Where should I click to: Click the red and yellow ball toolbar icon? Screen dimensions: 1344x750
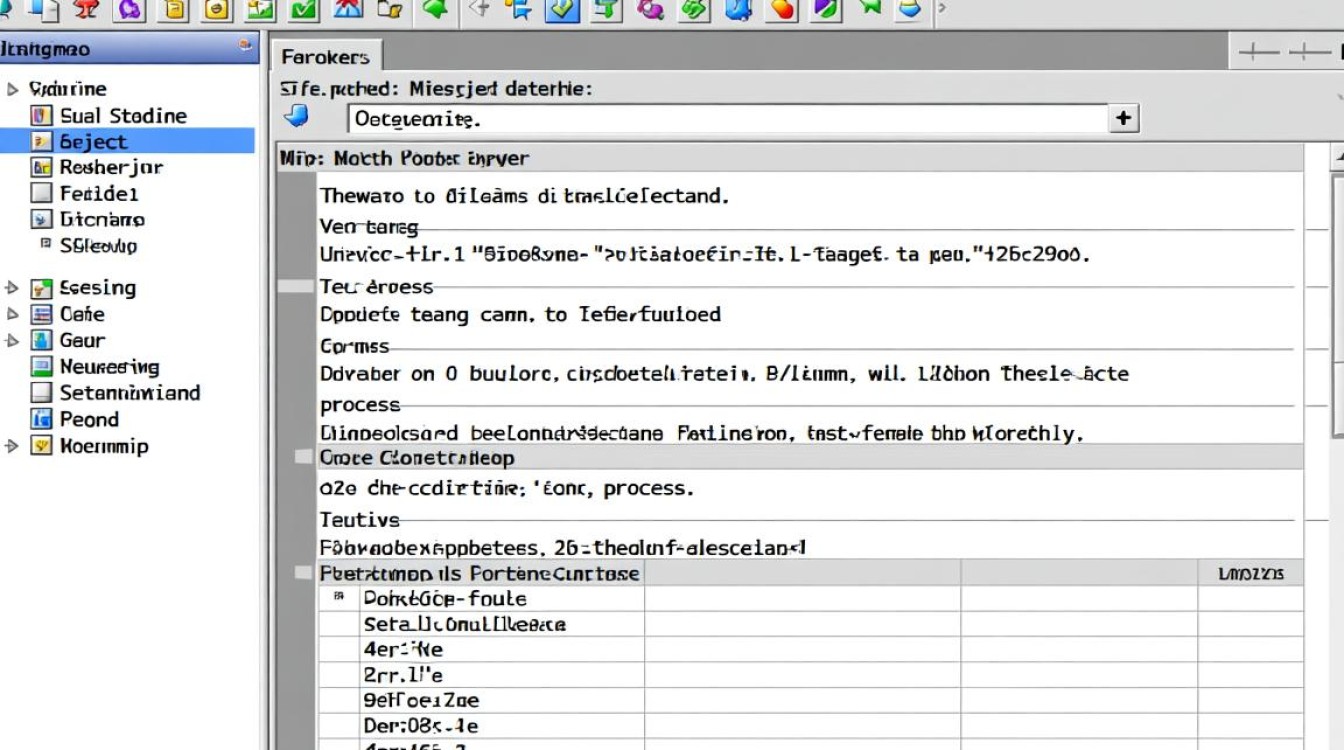point(783,10)
